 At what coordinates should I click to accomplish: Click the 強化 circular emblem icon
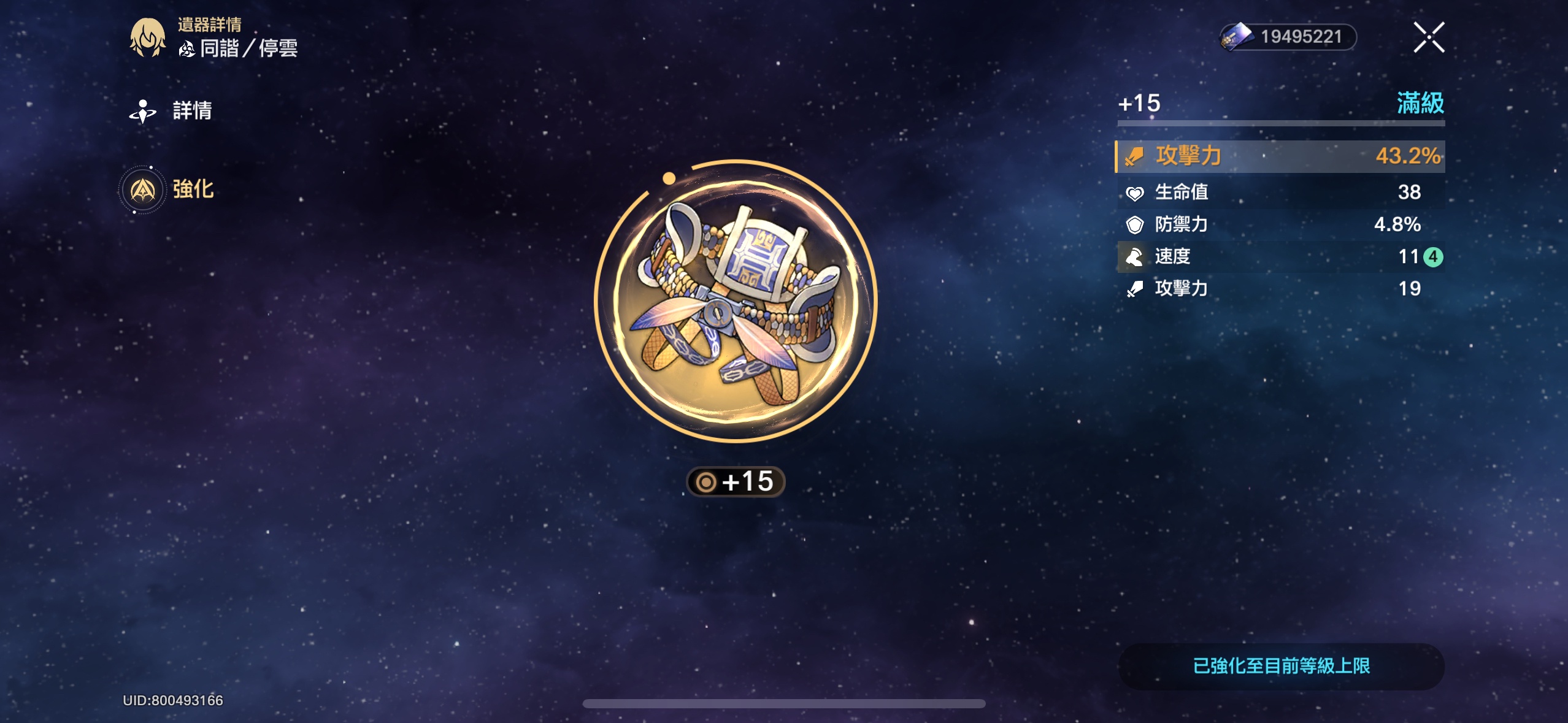click(x=142, y=190)
